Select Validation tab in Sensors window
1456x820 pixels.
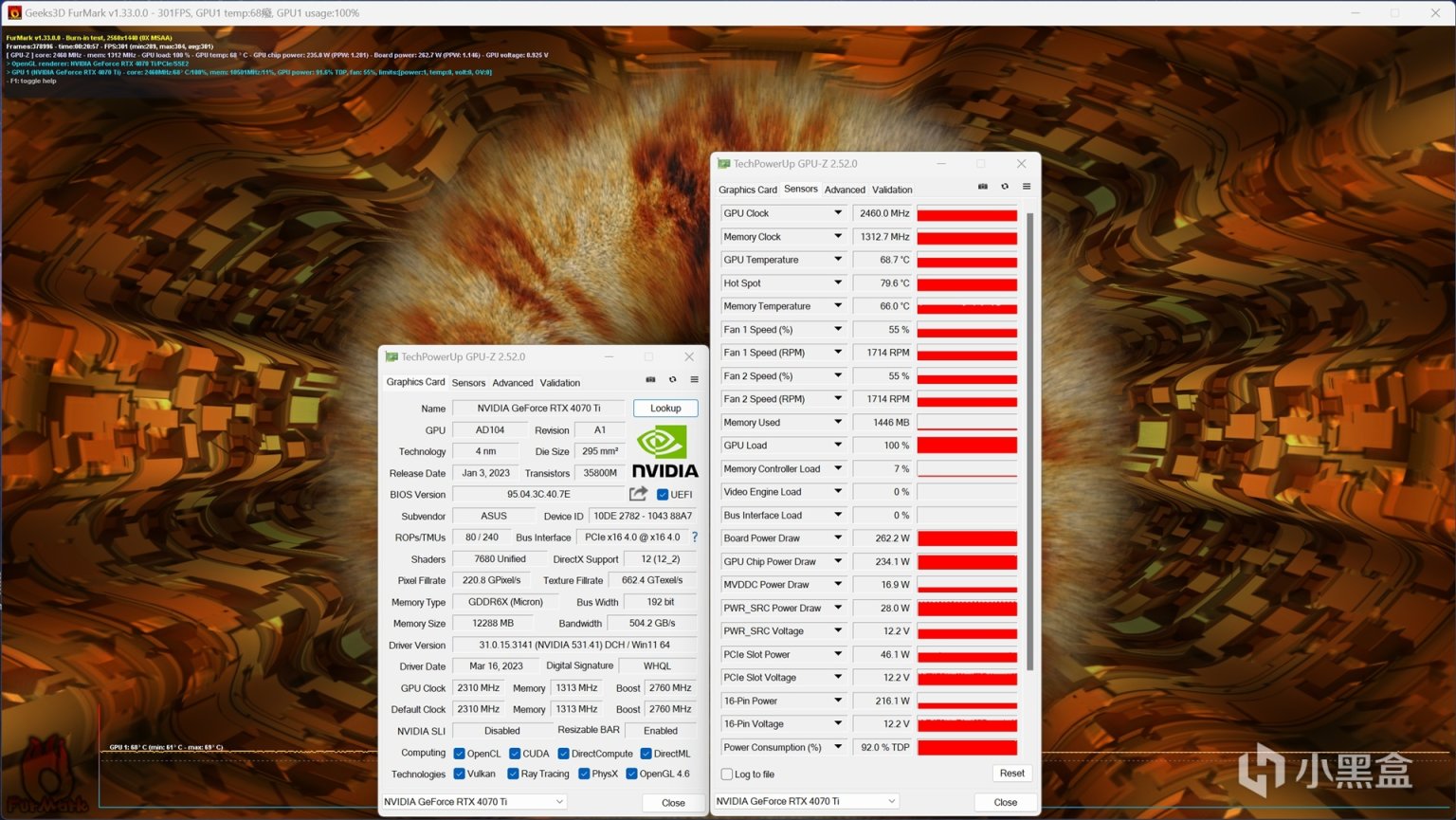pos(892,190)
